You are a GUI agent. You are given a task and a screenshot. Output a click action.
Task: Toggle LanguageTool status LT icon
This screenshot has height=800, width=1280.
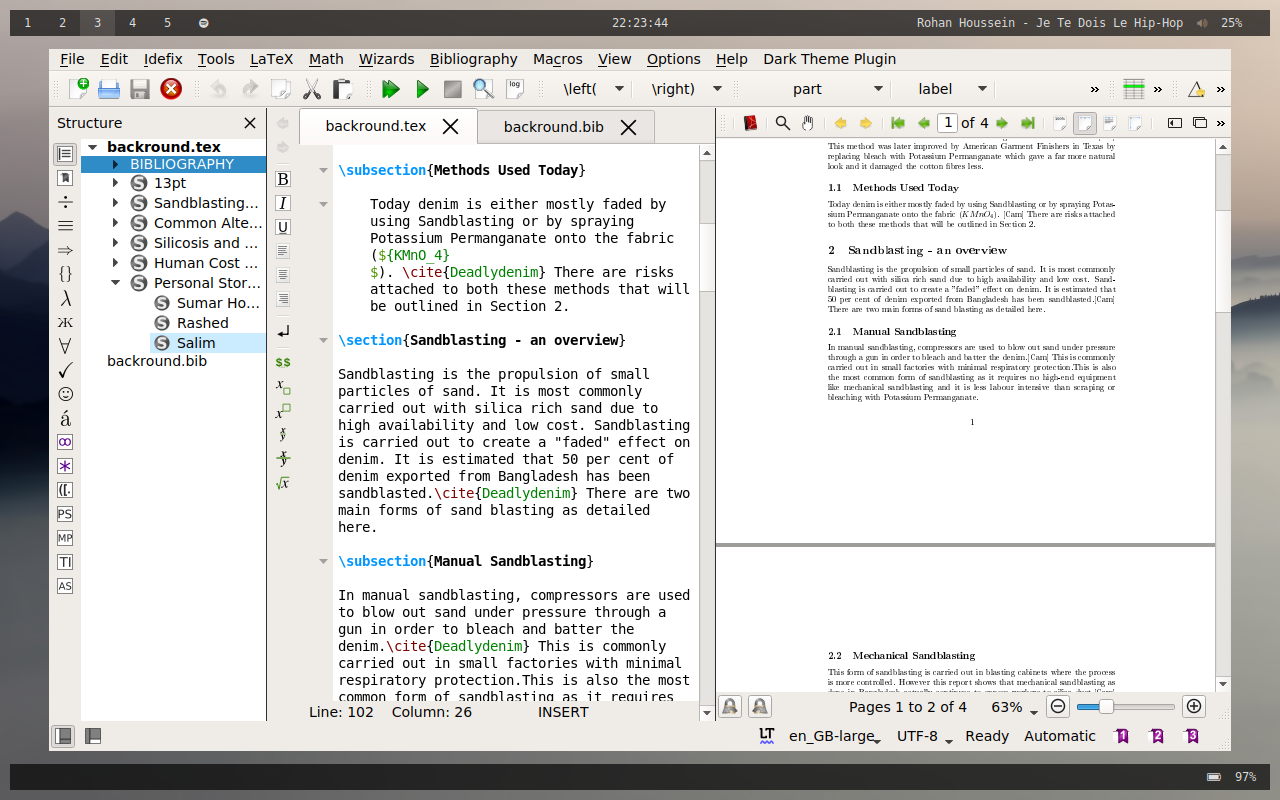tap(767, 736)
